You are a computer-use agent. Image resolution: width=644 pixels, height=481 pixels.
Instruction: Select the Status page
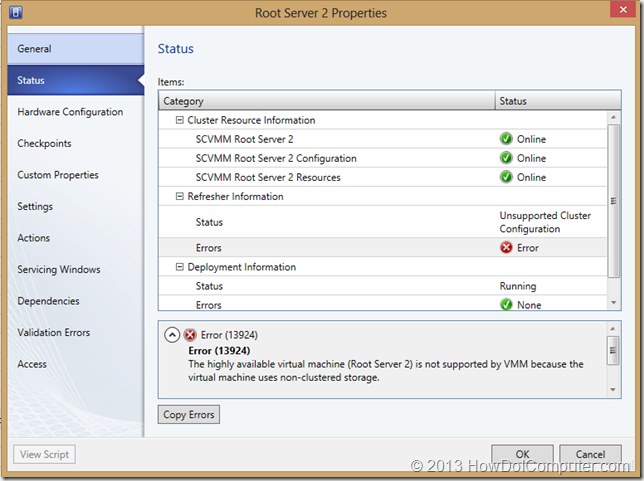click(x=76, y=81)
